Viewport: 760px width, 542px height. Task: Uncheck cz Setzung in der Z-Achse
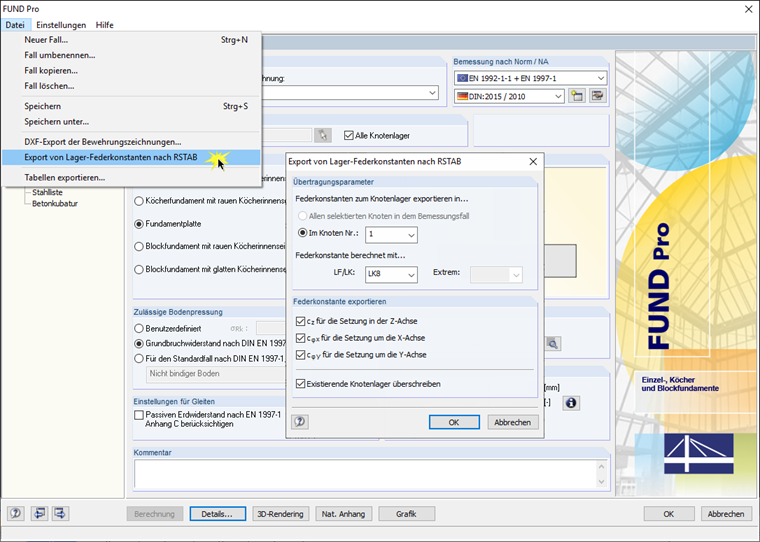pyautogui.click(x=301, y=321)
